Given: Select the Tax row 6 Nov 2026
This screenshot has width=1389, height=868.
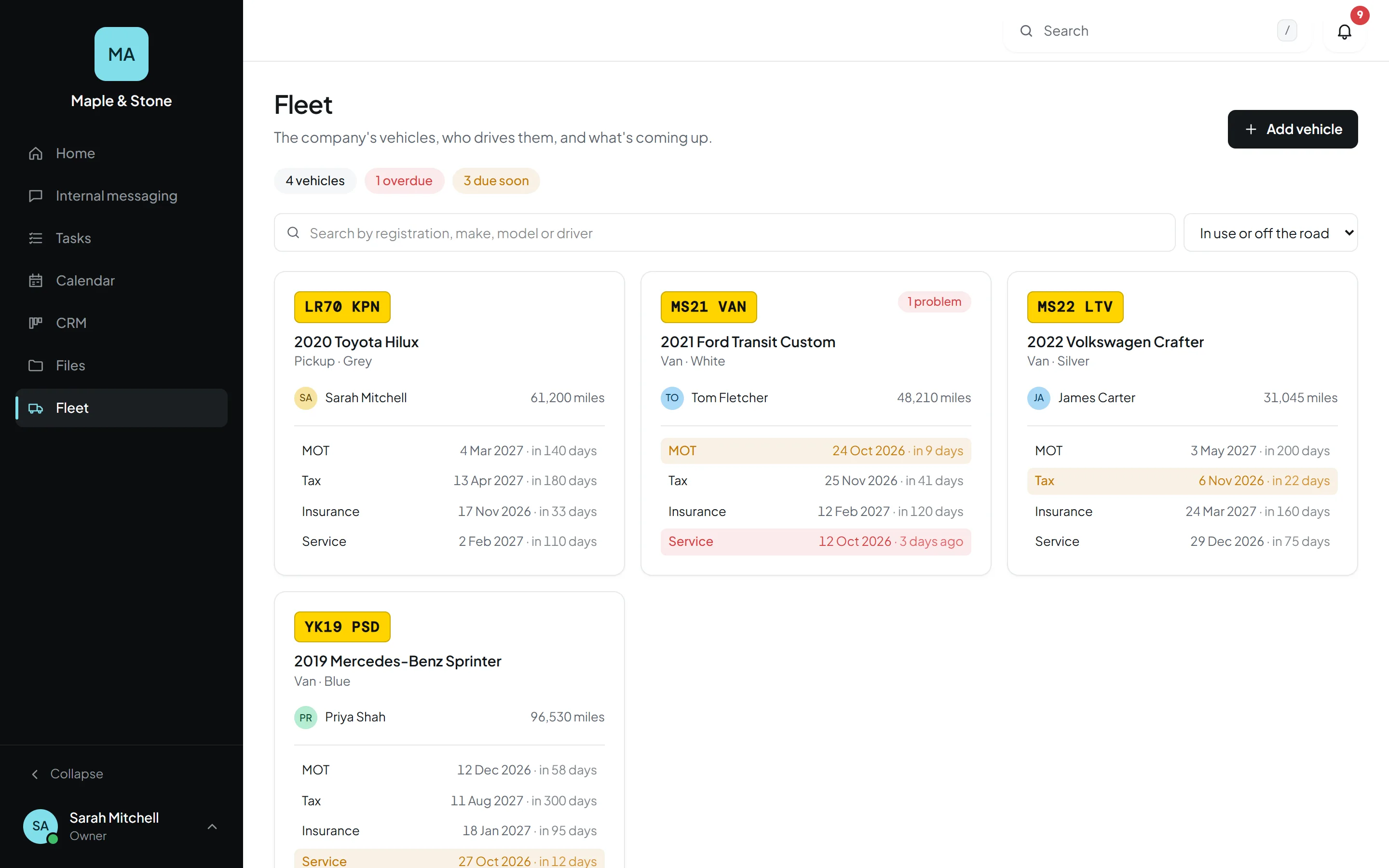Looking at the screenshot, I should click(x=1183, y=481).
